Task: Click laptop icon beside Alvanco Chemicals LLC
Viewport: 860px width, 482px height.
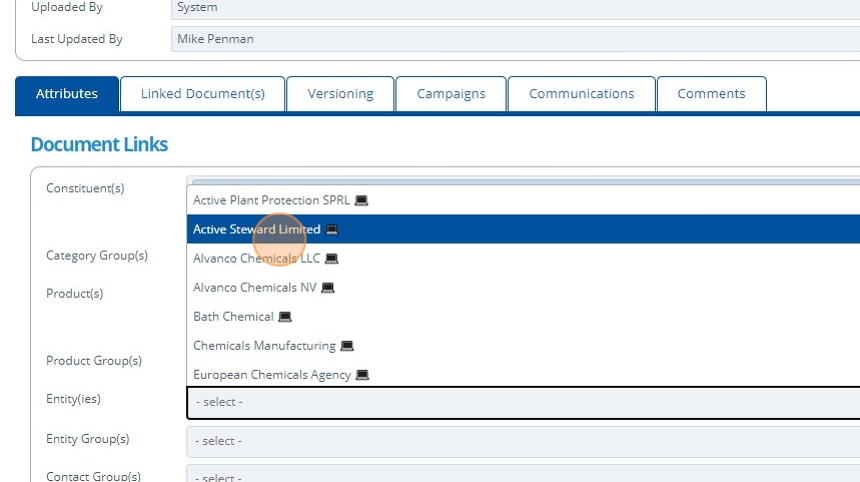Action: [x=331, y=259]
